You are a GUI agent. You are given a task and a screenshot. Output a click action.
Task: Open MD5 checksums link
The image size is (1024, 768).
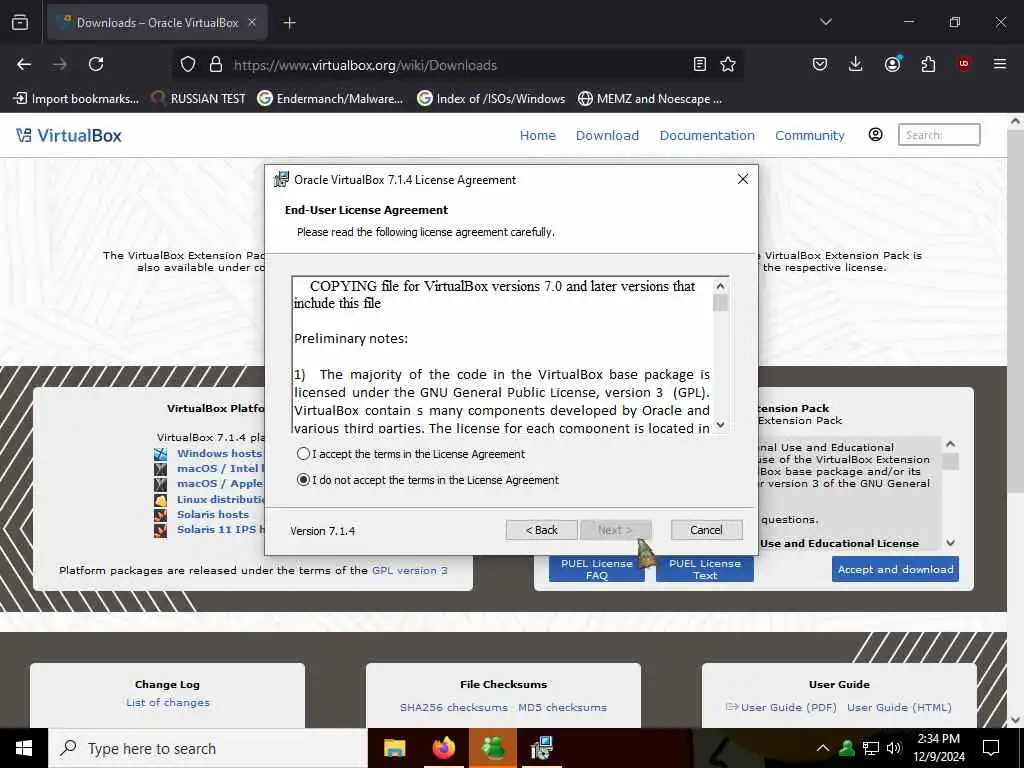[x=562, y=707]
